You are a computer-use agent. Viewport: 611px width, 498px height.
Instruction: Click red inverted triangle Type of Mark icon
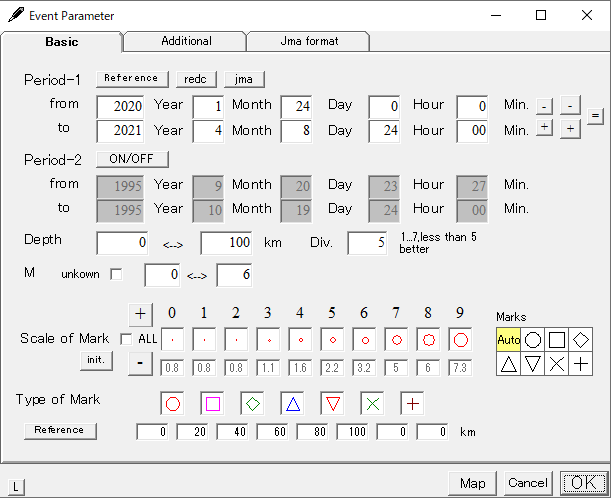tap(333, 404)
